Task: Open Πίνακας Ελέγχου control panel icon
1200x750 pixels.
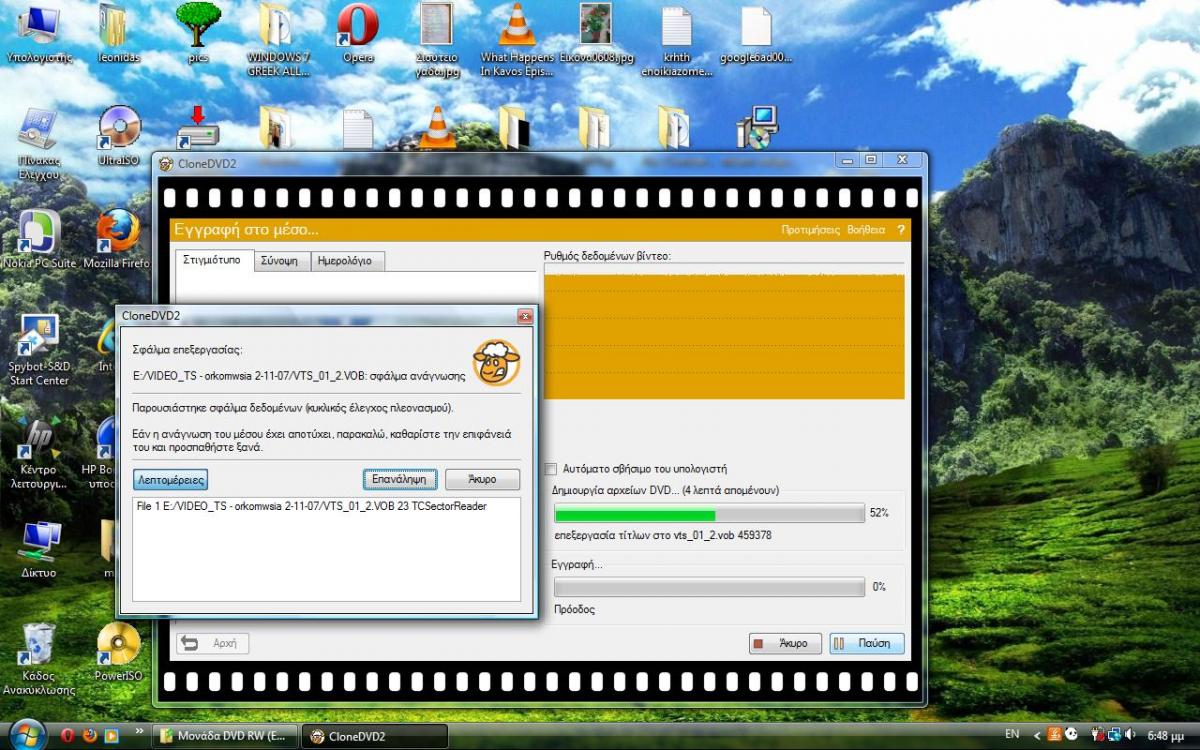Action: tap(38, 143)
